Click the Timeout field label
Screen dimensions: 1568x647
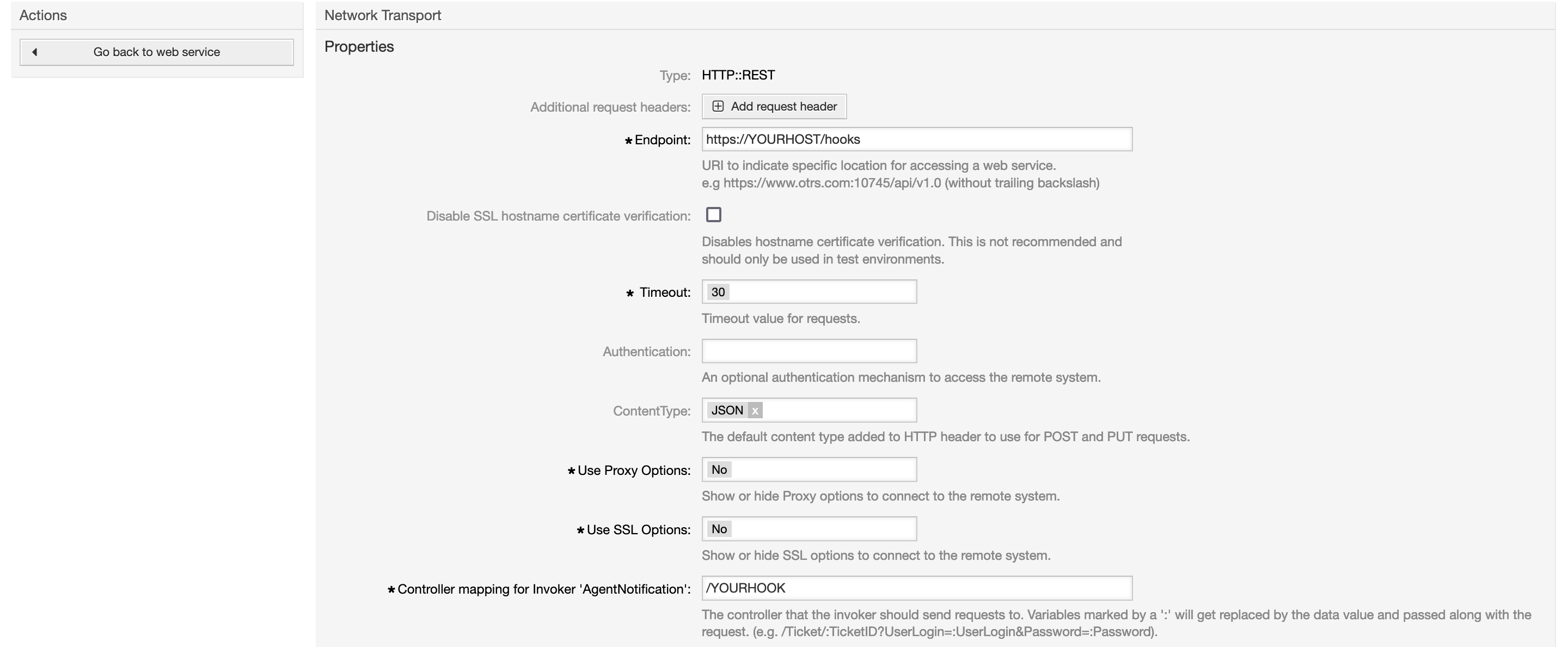click(x=665, y=293)
